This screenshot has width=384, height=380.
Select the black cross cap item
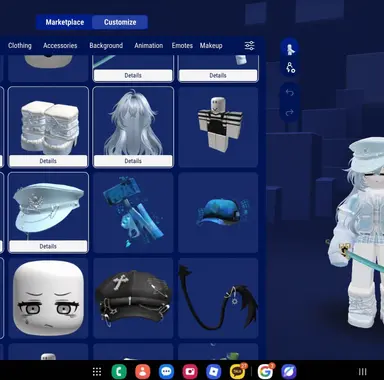click(x=133, y=298)
